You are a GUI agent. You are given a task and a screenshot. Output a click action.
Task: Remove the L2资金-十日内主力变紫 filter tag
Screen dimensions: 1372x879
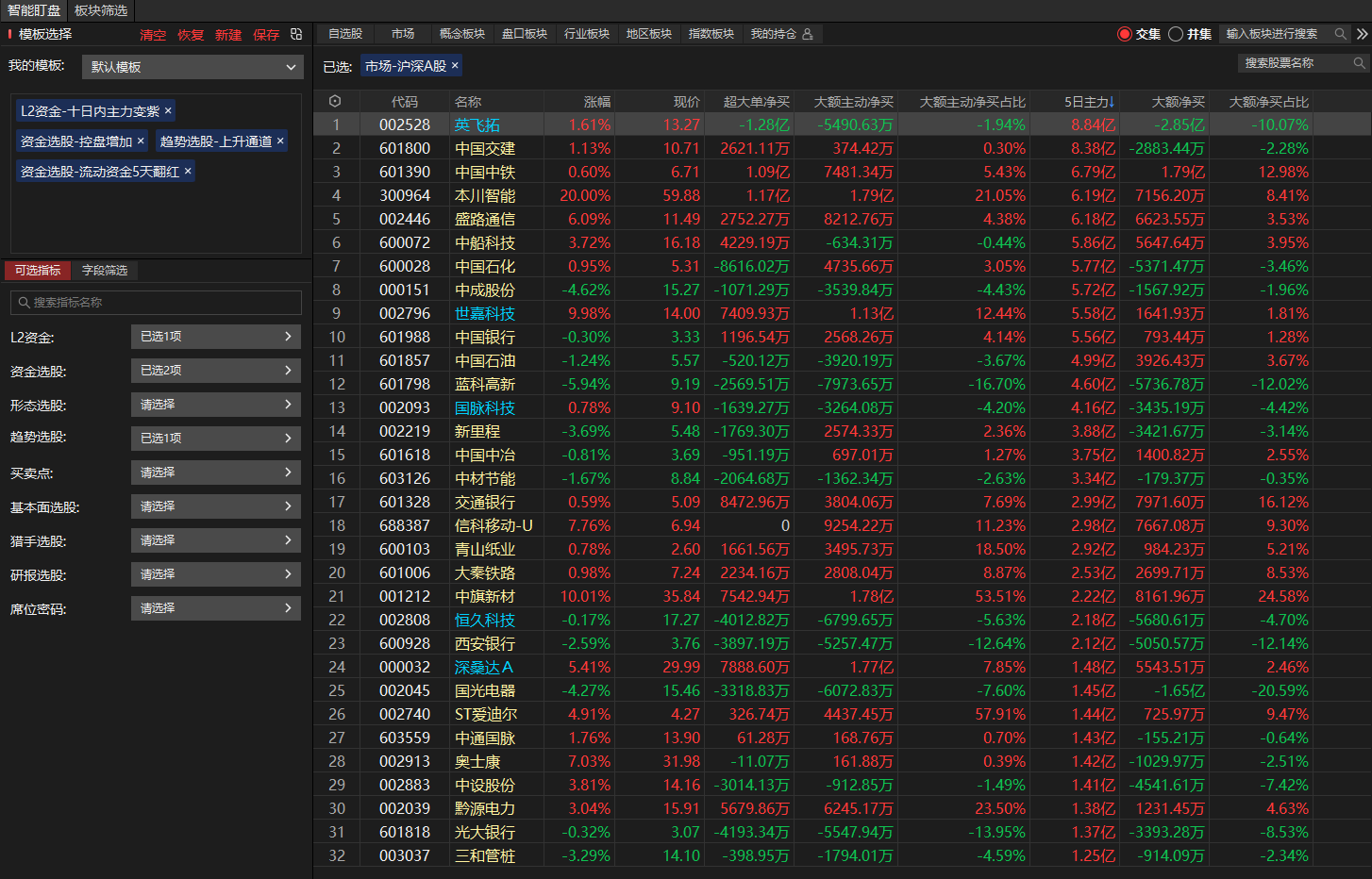[168, 110]
